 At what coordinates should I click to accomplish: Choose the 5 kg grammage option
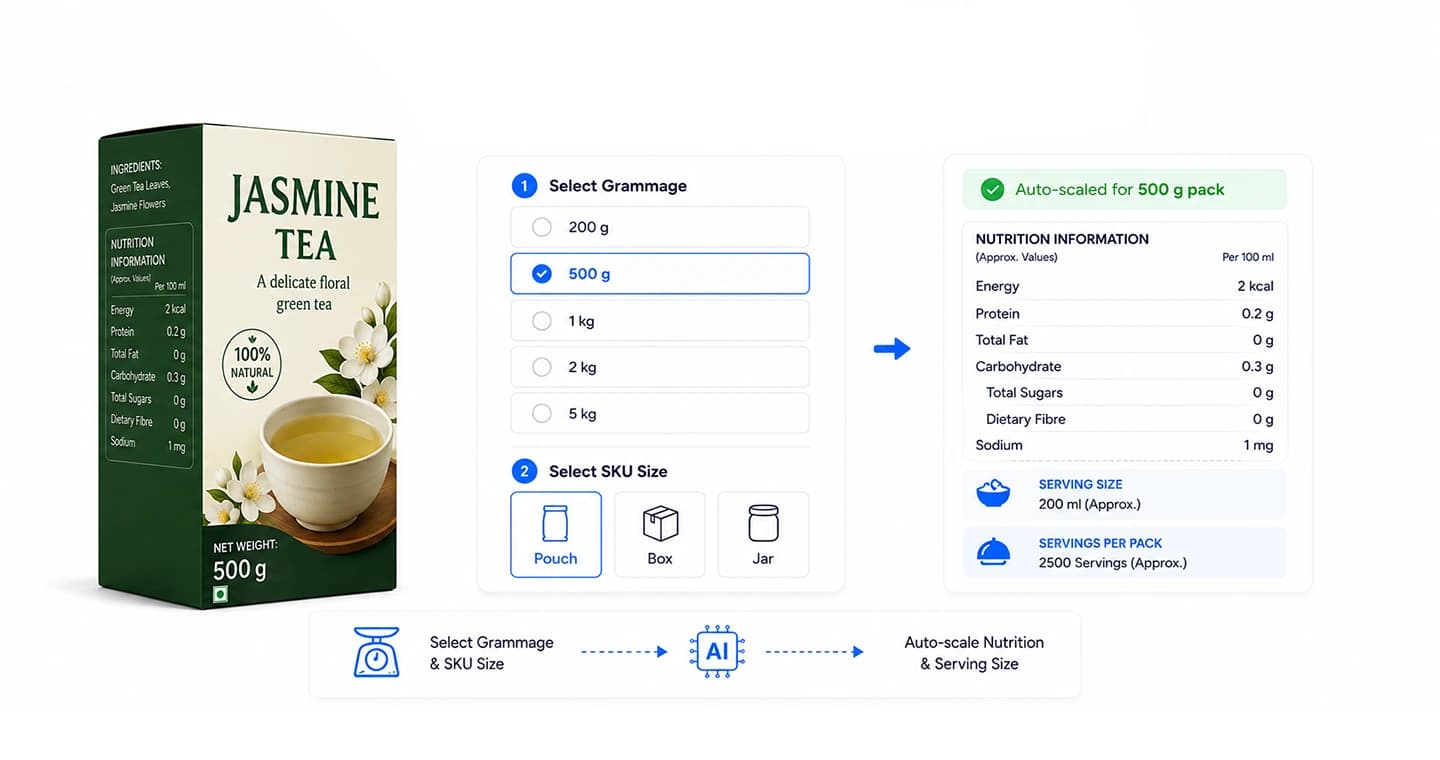click(660, 413)
